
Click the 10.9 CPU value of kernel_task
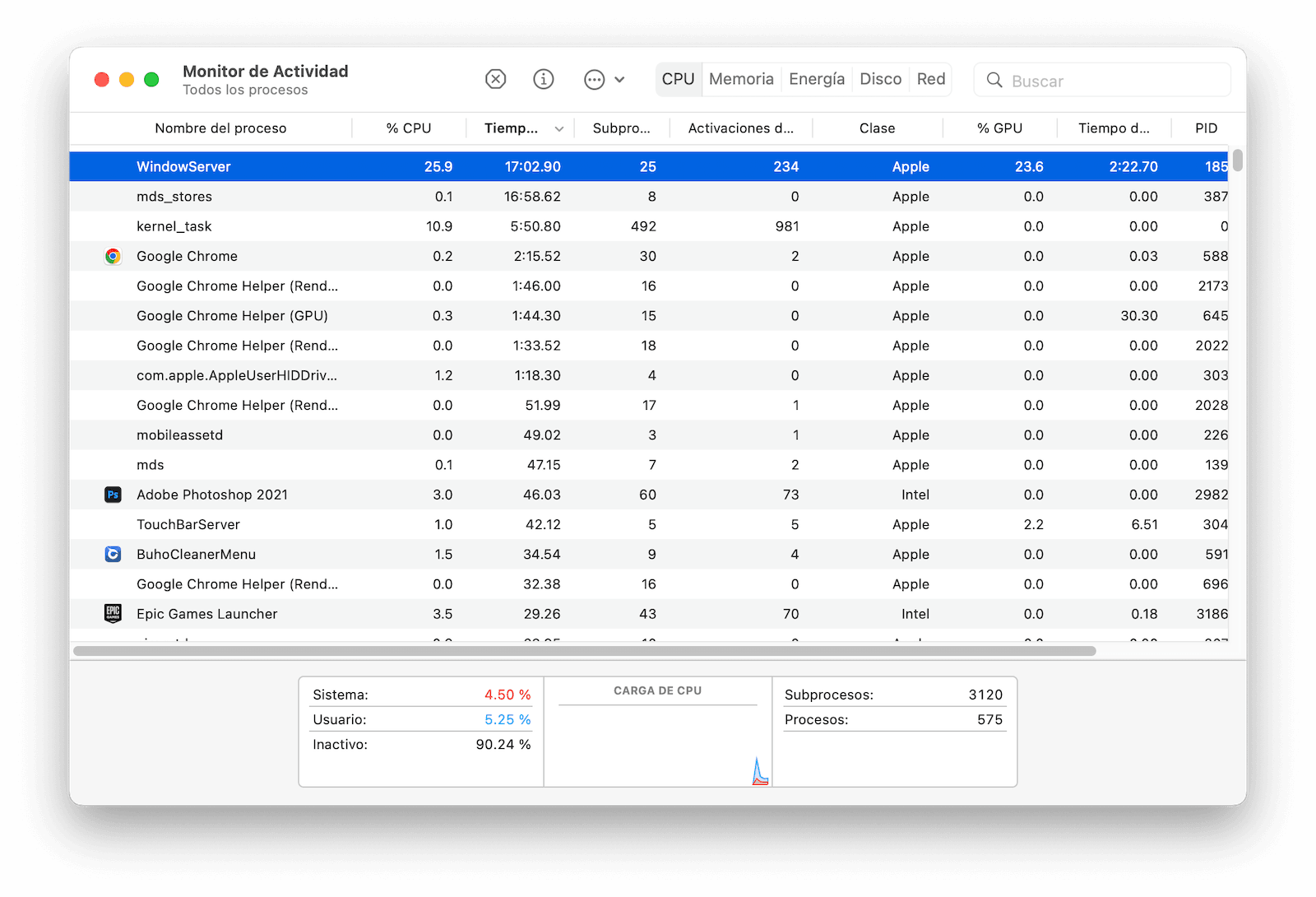tap(439, 226)
